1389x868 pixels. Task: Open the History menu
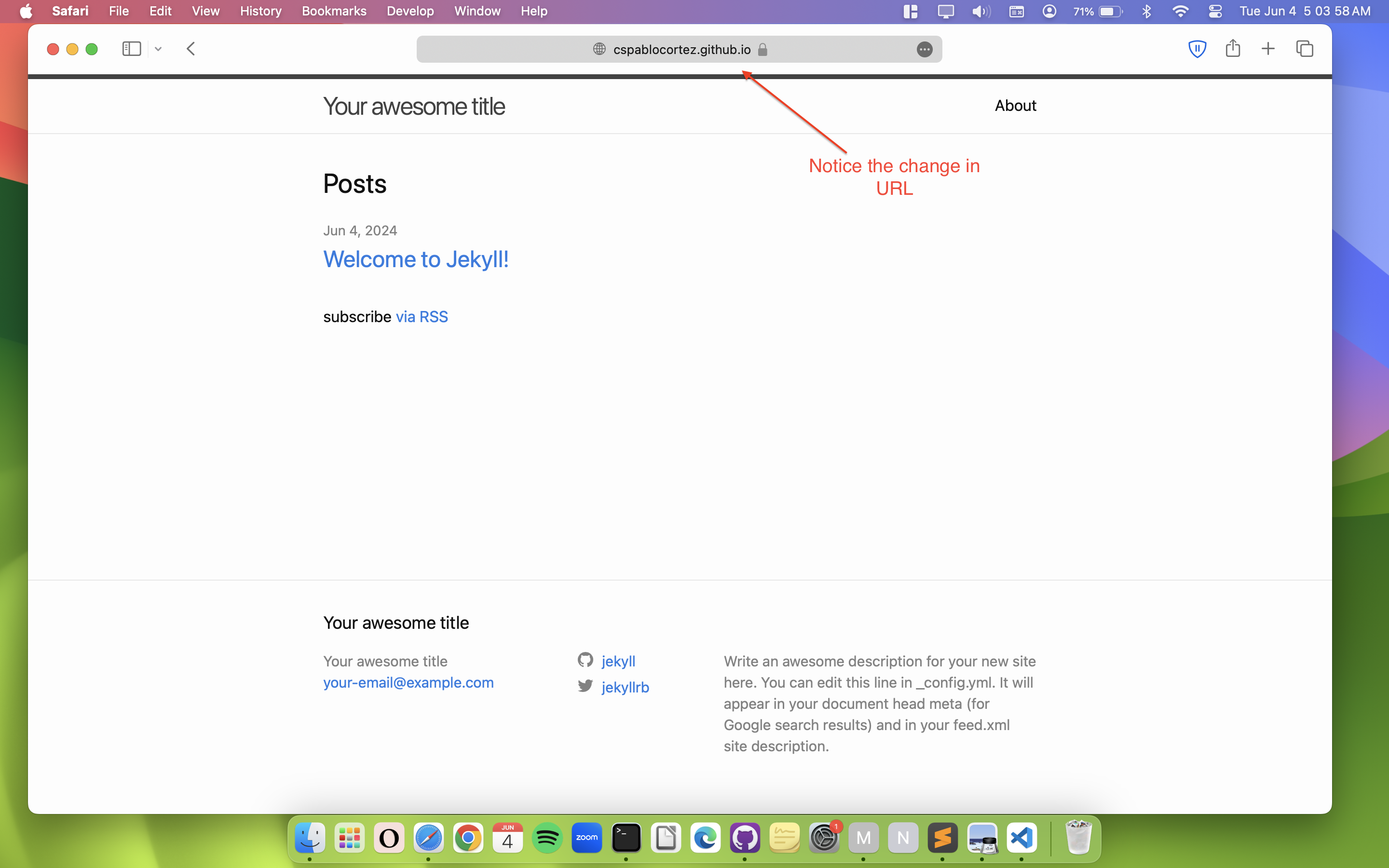click(260, 11)
